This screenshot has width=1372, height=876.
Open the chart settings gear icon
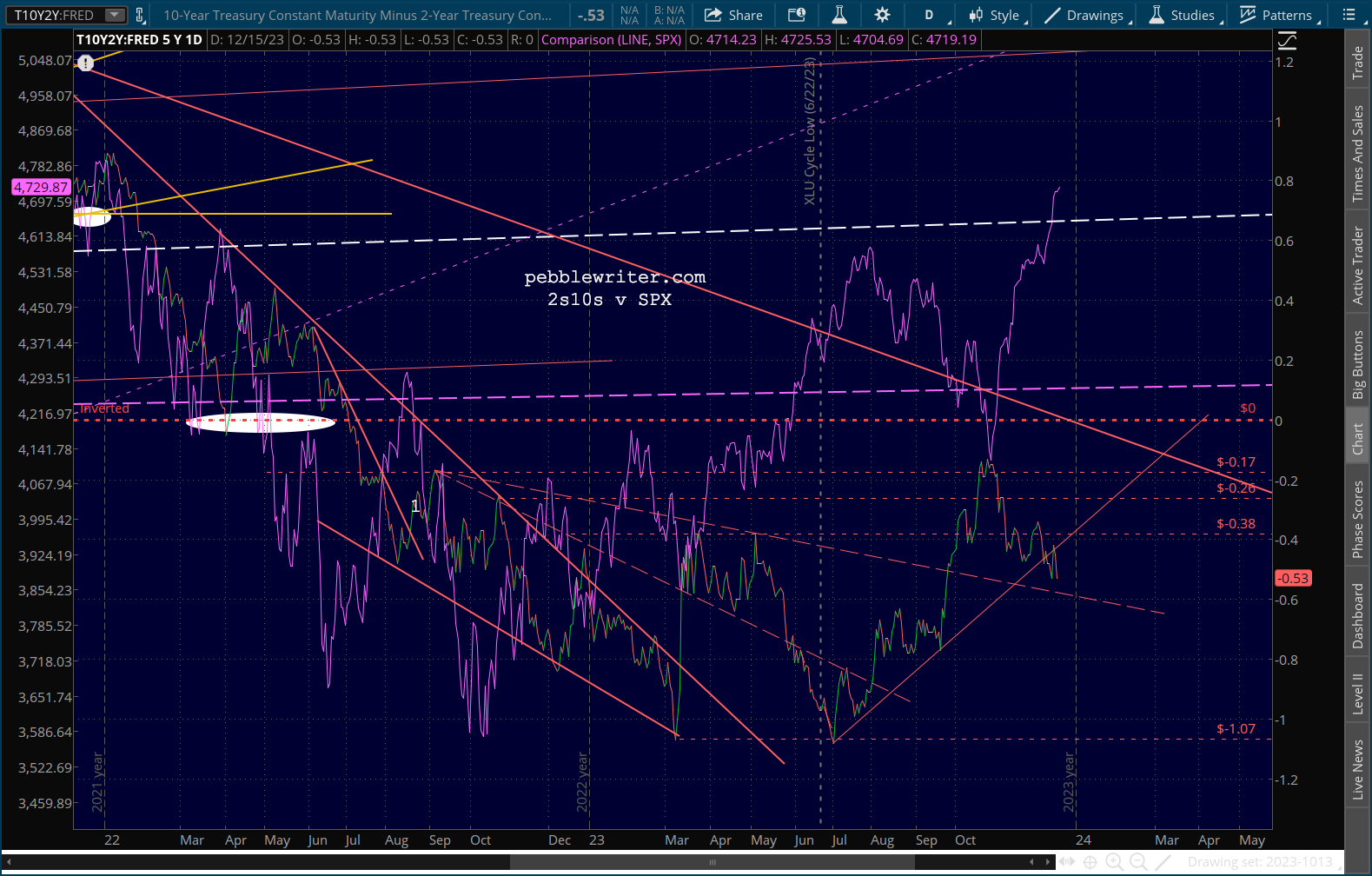click(x=882, y=15)
